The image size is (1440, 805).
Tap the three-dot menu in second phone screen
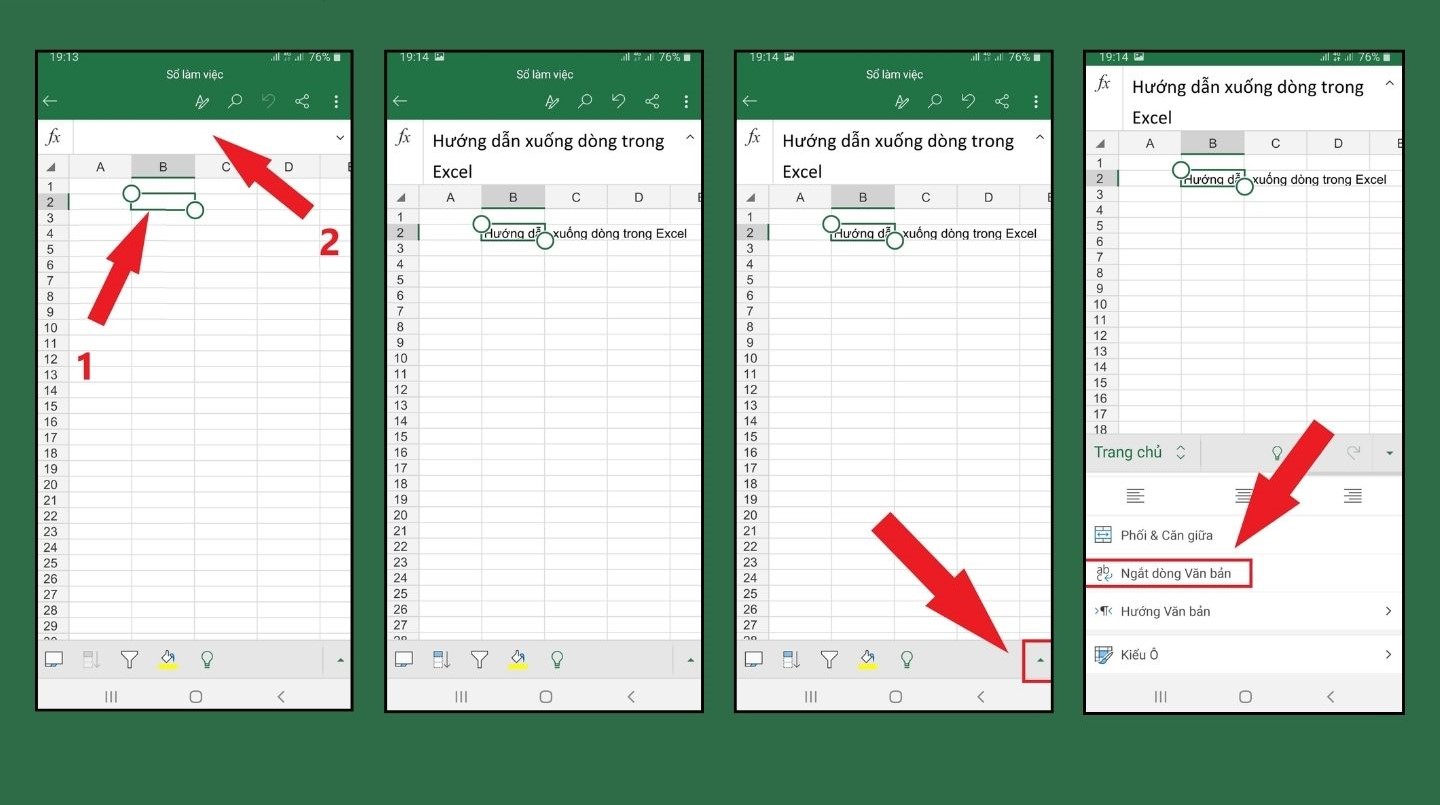point(686,101)
